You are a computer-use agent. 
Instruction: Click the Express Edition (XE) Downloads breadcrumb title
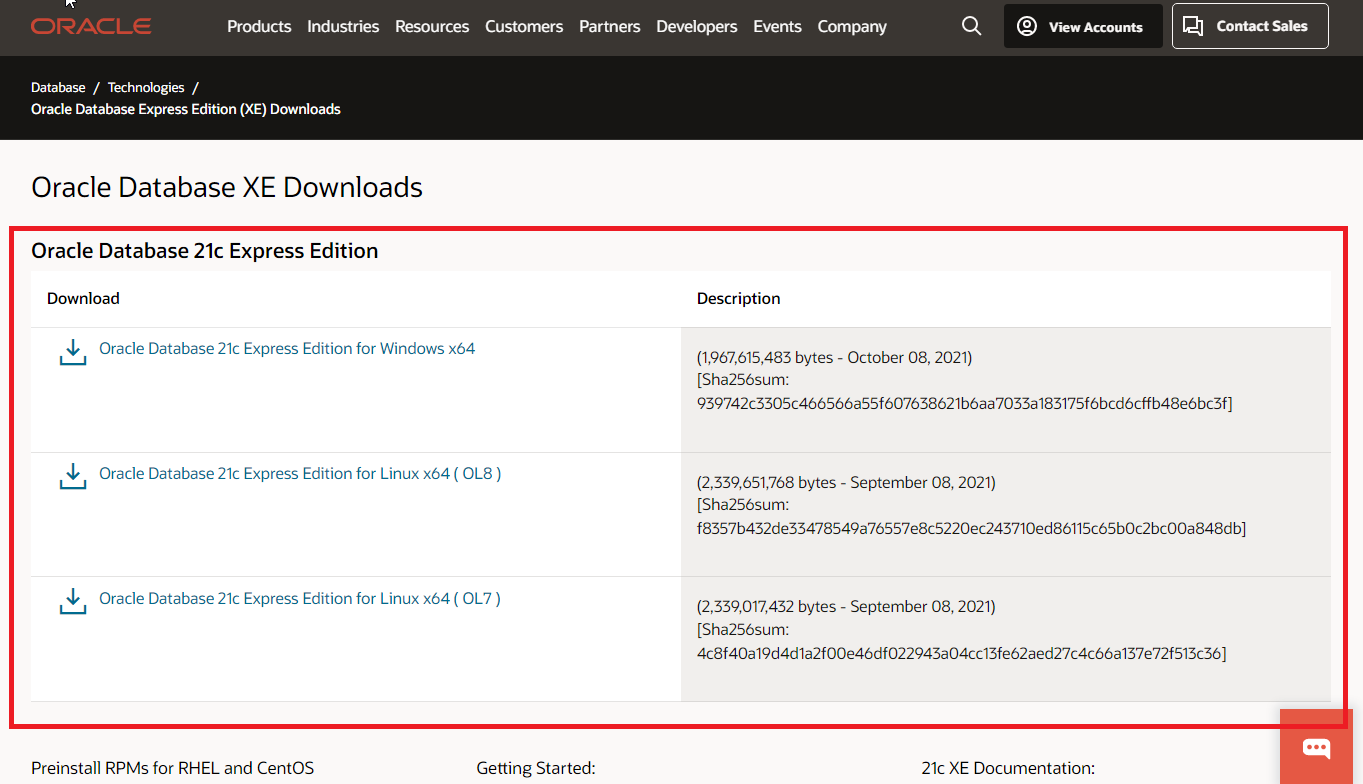coord(186,109)
